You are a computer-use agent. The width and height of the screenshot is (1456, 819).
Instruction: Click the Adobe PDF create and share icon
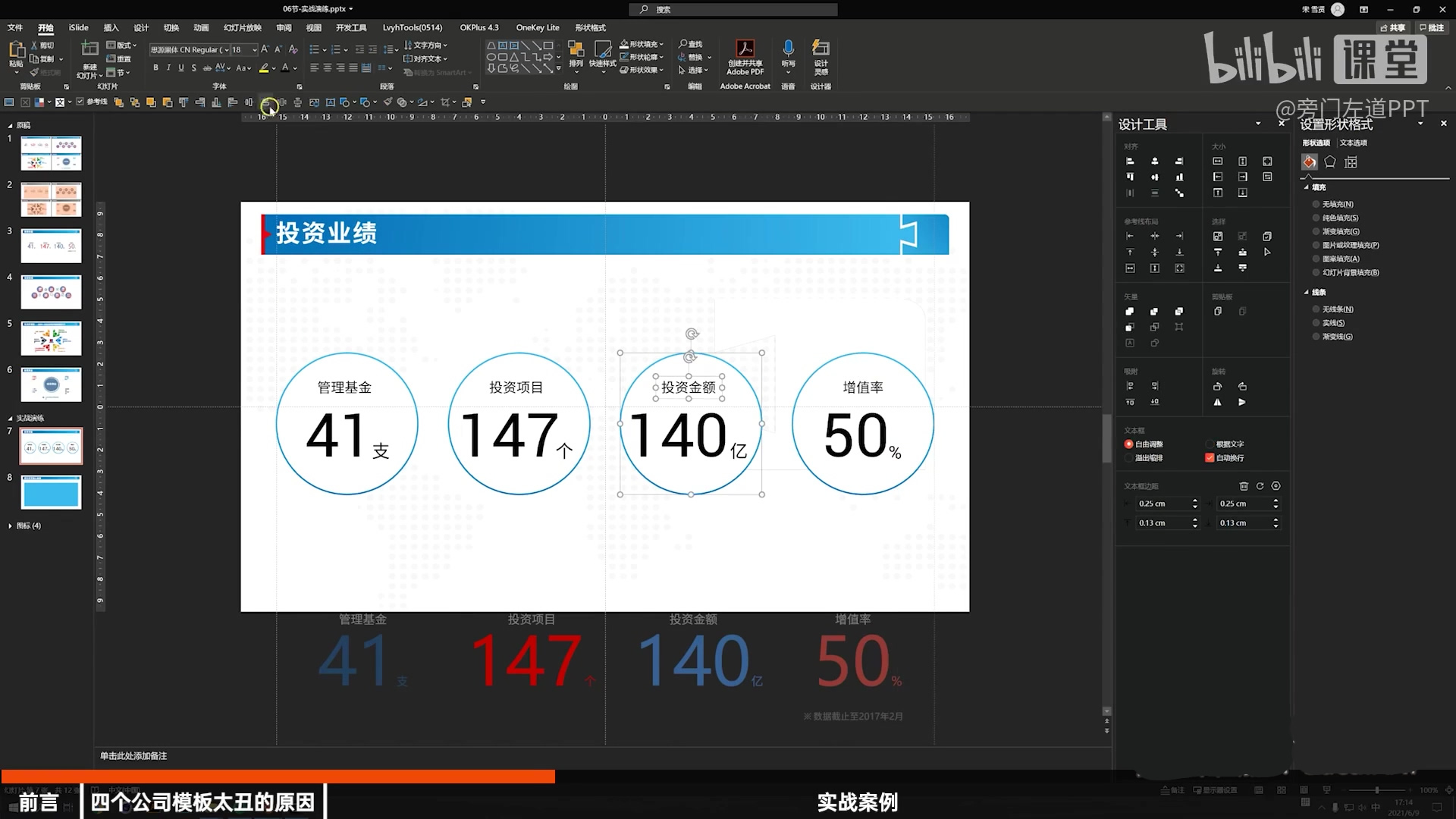pos(745,49)
